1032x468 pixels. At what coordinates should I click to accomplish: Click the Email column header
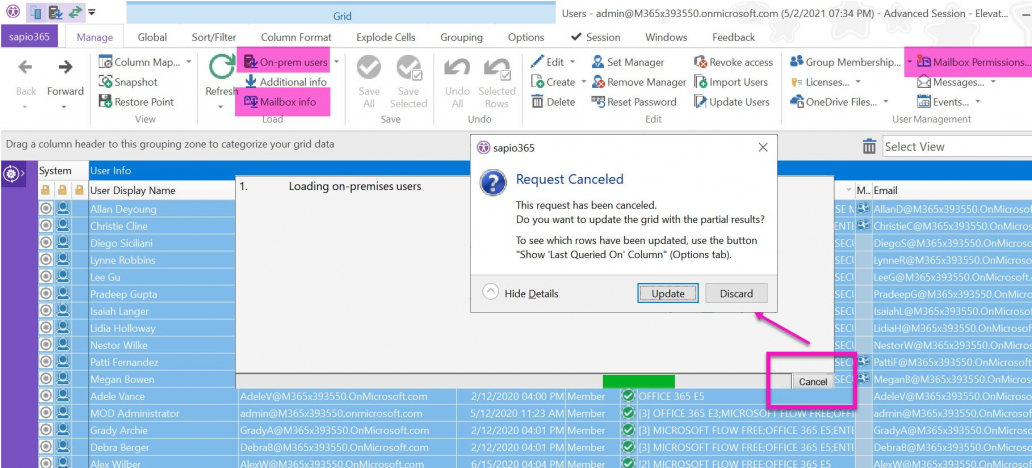pyautogui.click(x=952, y=190)
